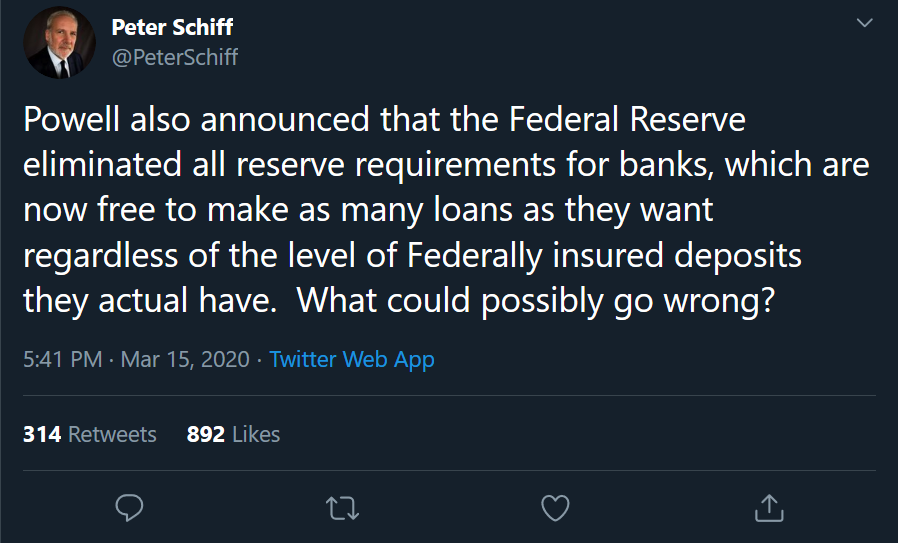Click the Peter Schiff display name
This screenshot has width=898, height=543.
tap(172, 26)
